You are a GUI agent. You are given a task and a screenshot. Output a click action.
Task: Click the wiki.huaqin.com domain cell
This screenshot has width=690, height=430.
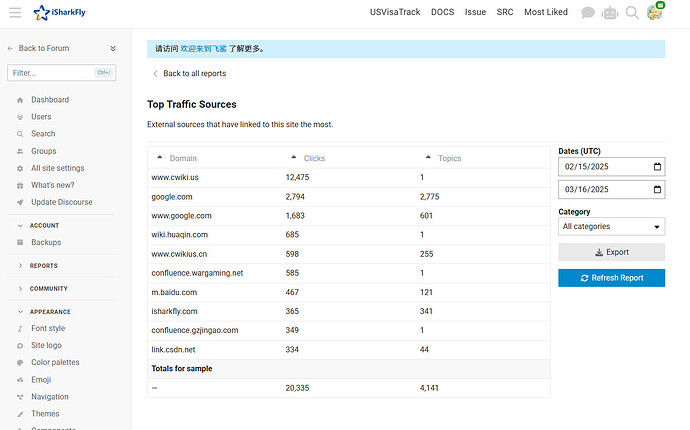pos(180,235)
